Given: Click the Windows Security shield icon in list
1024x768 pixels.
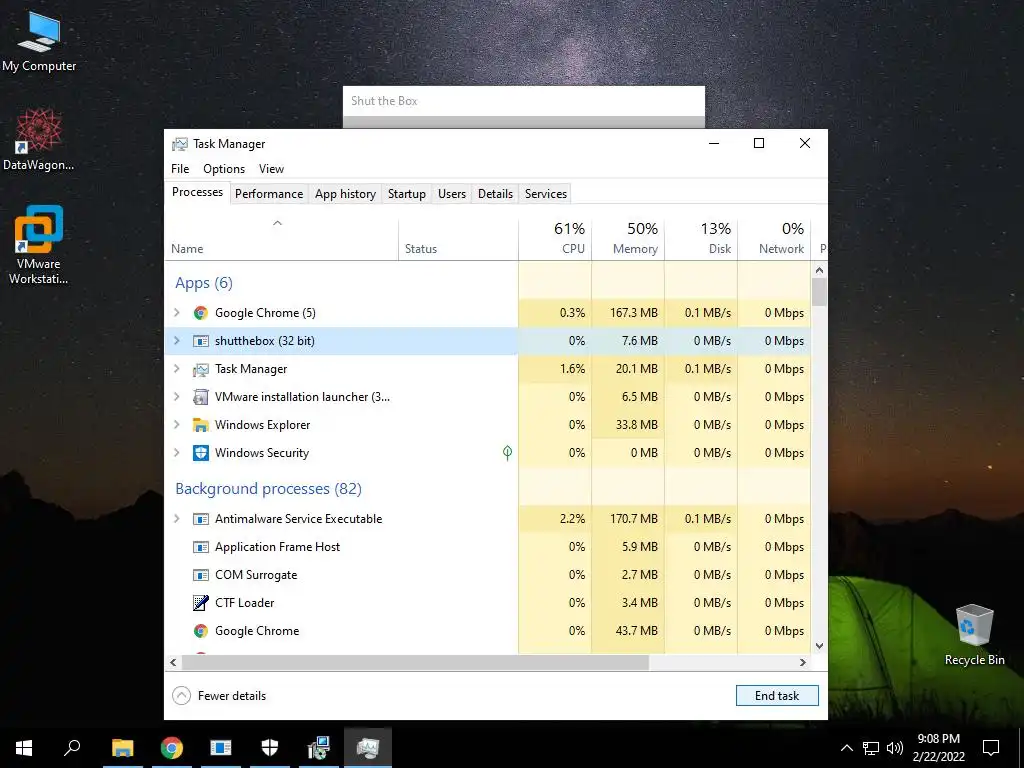Looking at the screenshot, I should [200, 453].
